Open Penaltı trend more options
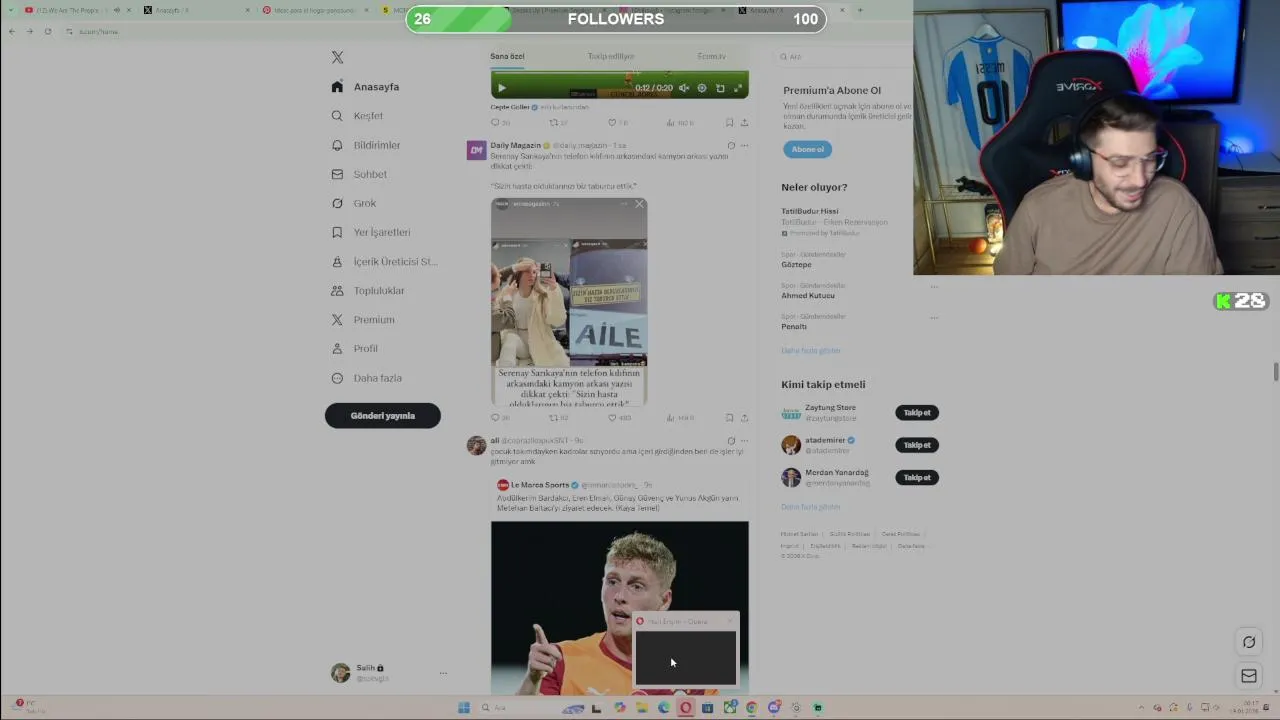 (x=934, y=318)
